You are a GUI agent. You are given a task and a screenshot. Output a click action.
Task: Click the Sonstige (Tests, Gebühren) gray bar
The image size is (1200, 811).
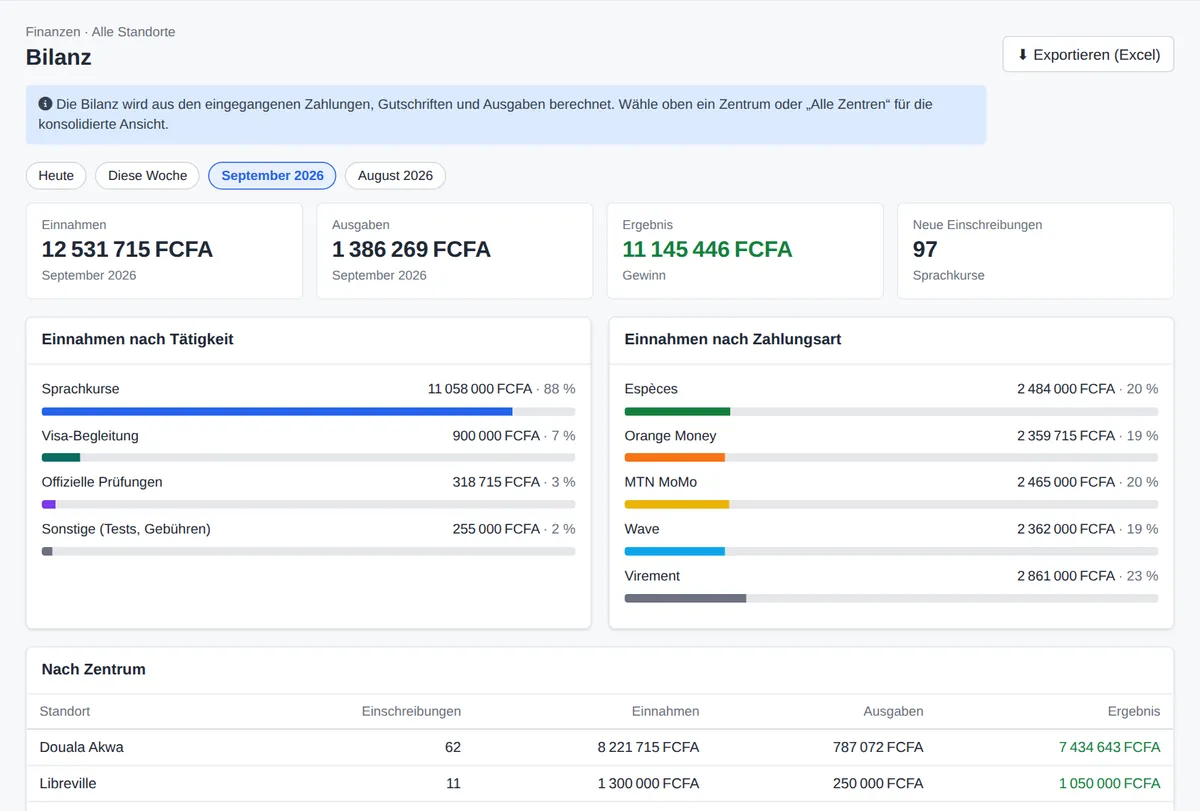tap(47, 551)
